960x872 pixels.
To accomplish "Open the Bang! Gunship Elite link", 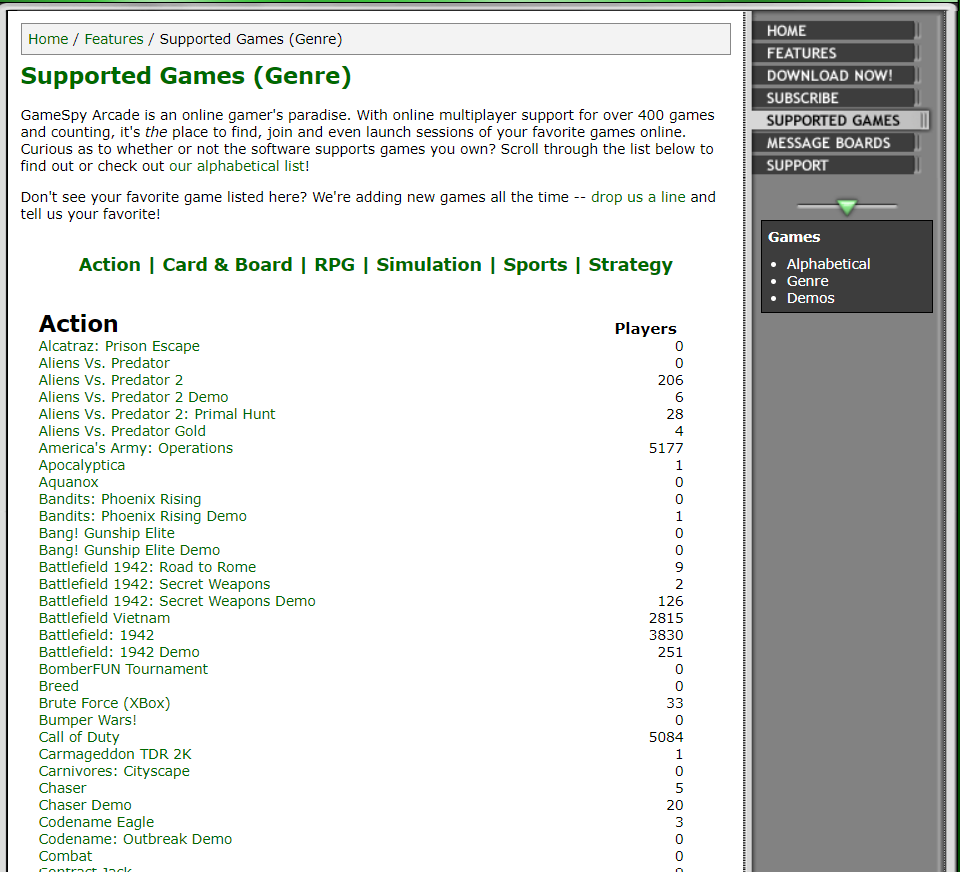I will (x=107, y=533).
